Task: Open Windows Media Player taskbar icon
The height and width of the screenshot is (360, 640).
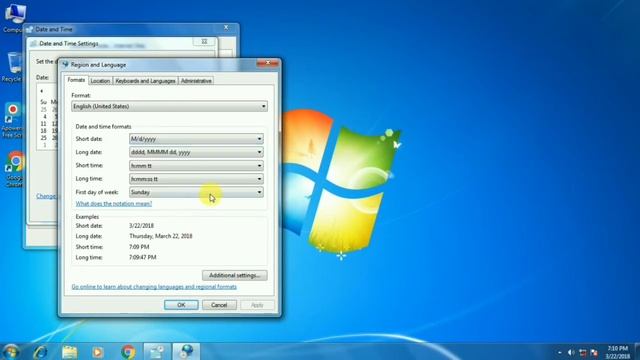Action: pyautogui.click(x=98, y=352)
